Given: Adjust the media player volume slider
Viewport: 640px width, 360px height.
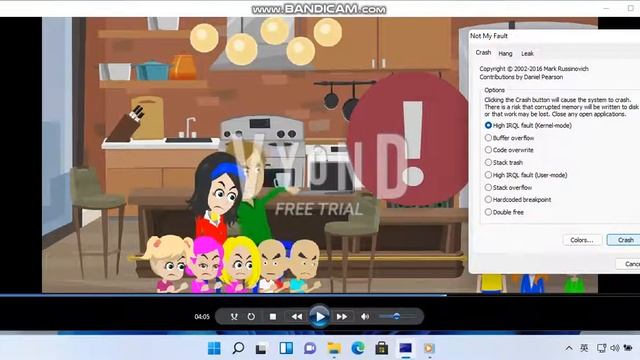Looking at the screenshot, I should (x=397, y=316).
